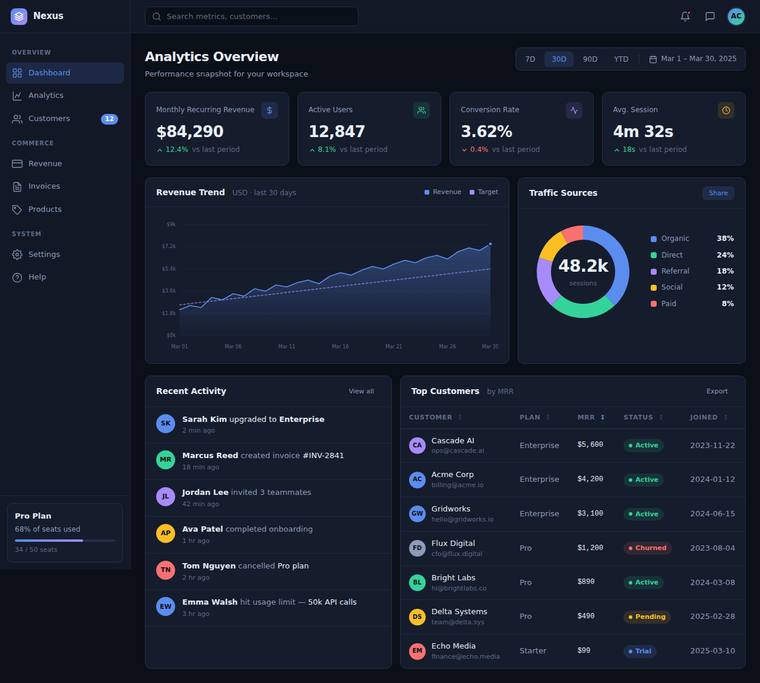Open Customers in the sidebar menu

pos(65,119)
